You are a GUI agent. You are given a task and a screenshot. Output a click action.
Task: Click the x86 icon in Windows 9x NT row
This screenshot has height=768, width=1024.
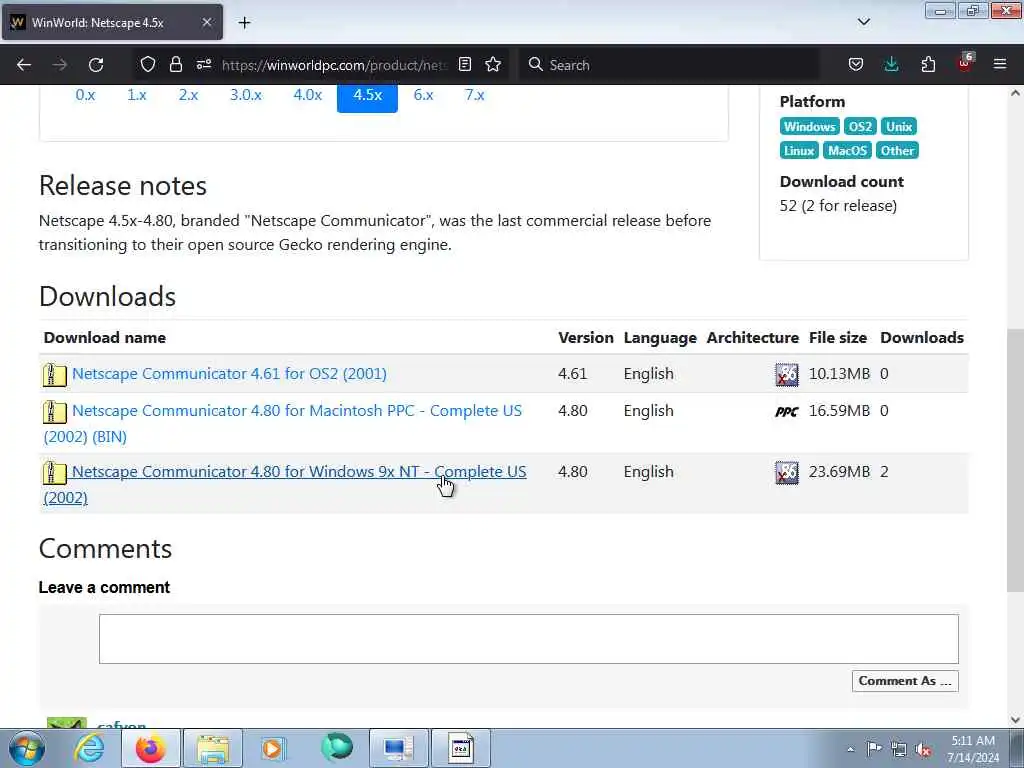click(x=786, y=473)
